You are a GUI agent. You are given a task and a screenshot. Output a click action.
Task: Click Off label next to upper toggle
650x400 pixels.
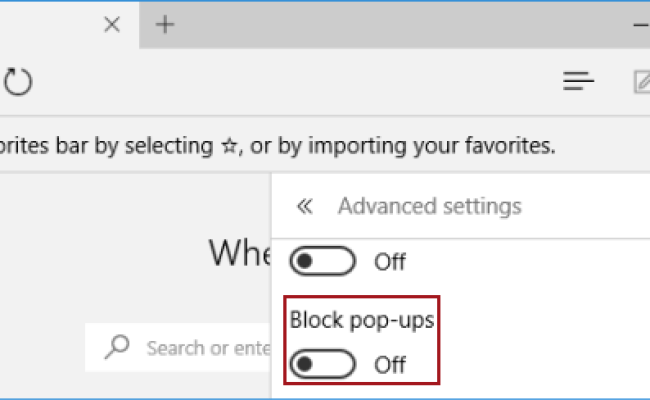(x=390, y=262)
